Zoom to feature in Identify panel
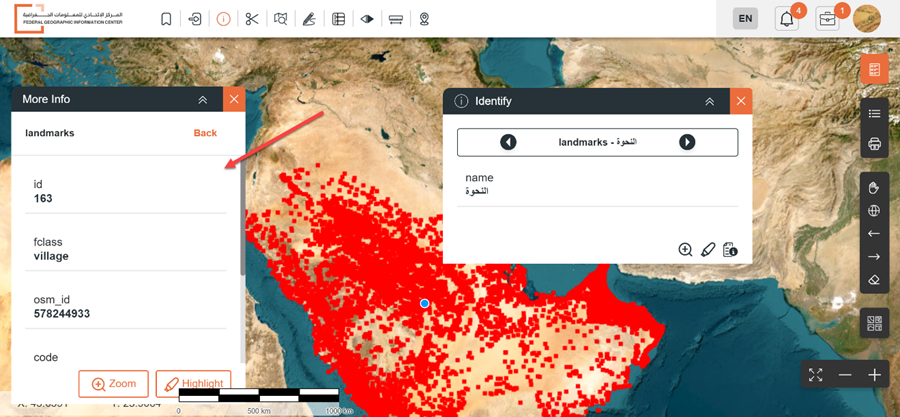This screenshot has width=900, height=417. click(685, 250)
